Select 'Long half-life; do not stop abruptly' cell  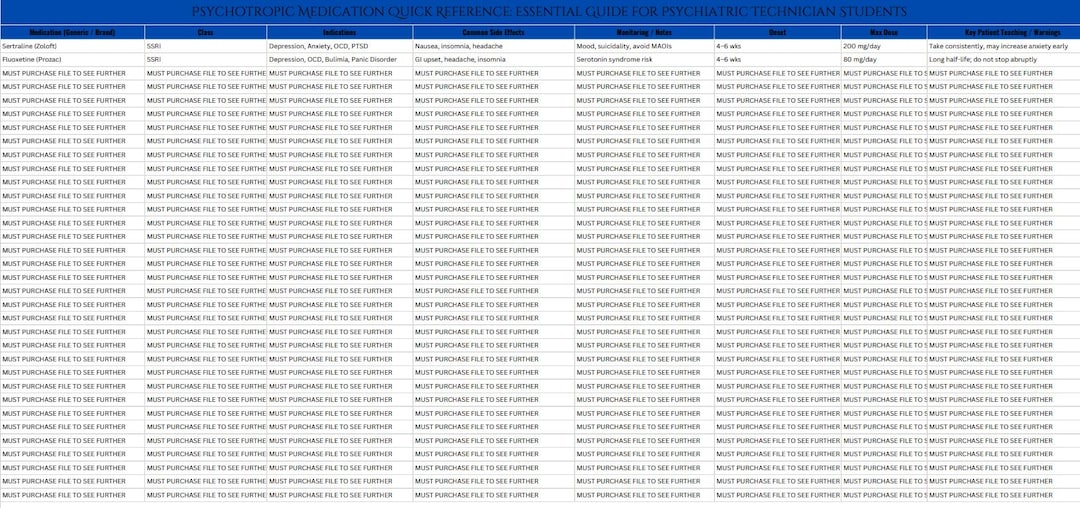tap(1004, 60)
